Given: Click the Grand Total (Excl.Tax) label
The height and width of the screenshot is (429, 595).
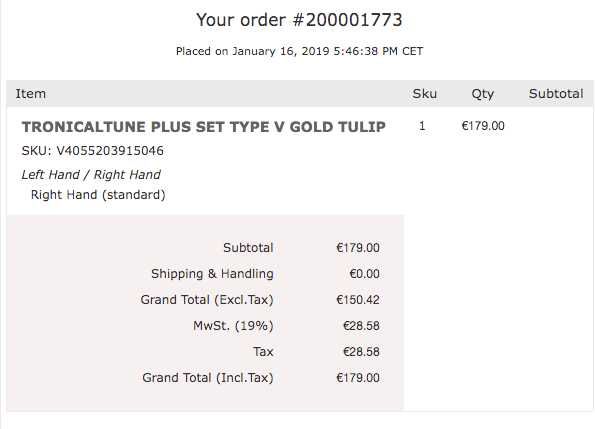Looking at the screenshot, I should point(207,300).
